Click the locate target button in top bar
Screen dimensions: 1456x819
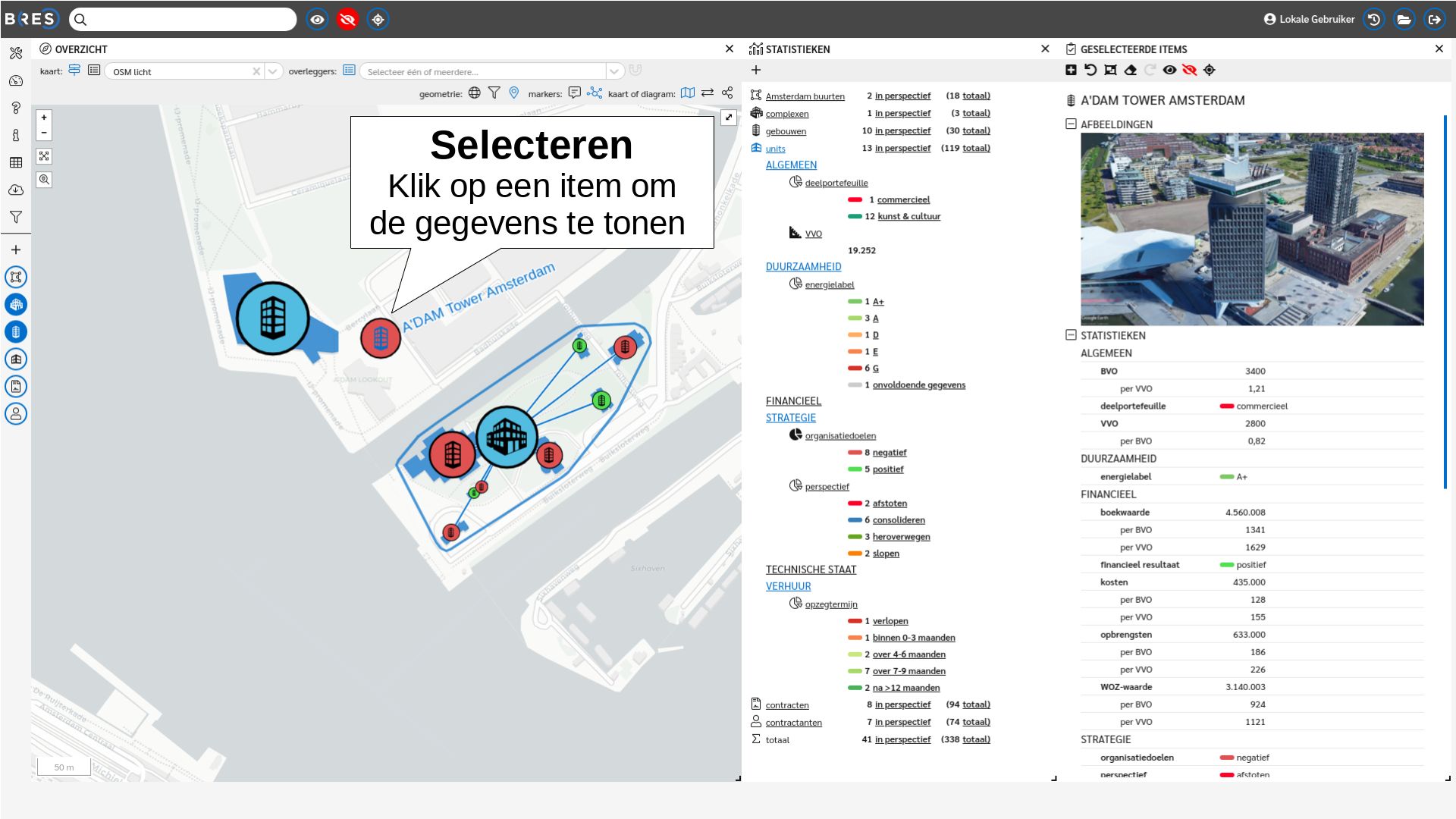coord(378,19)
